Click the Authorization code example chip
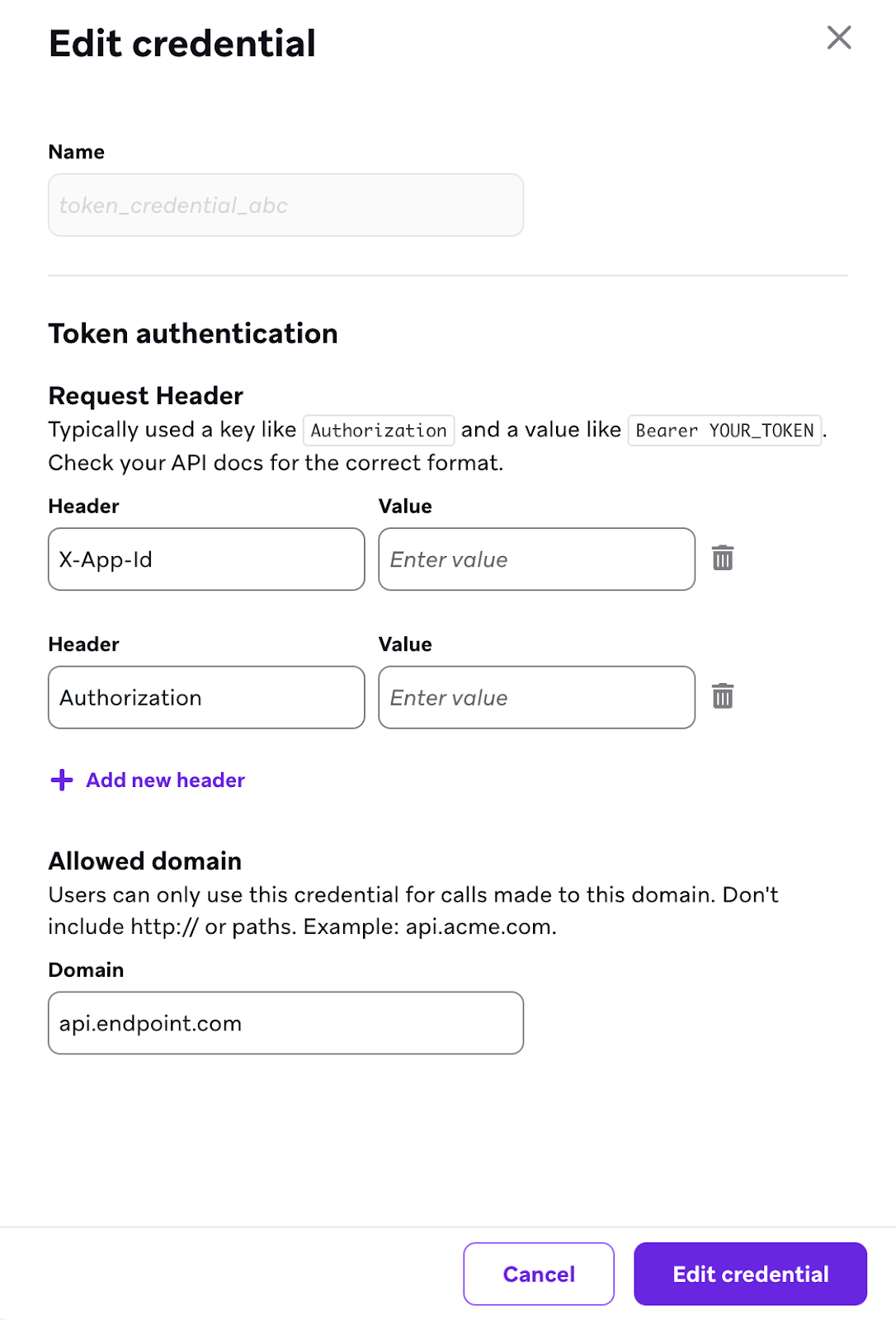Viewport: 896px width, 1320px height. click(379, 431)
